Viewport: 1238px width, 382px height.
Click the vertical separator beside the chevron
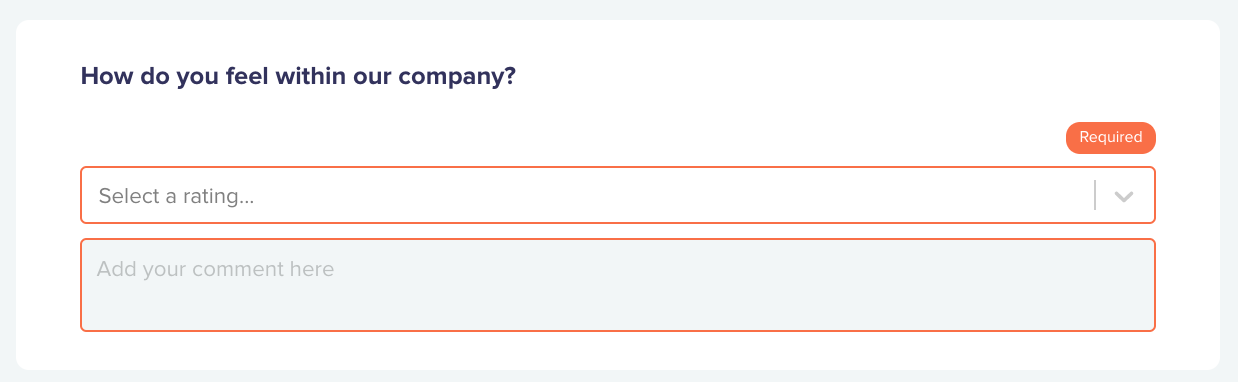[x=1095, y=195]
